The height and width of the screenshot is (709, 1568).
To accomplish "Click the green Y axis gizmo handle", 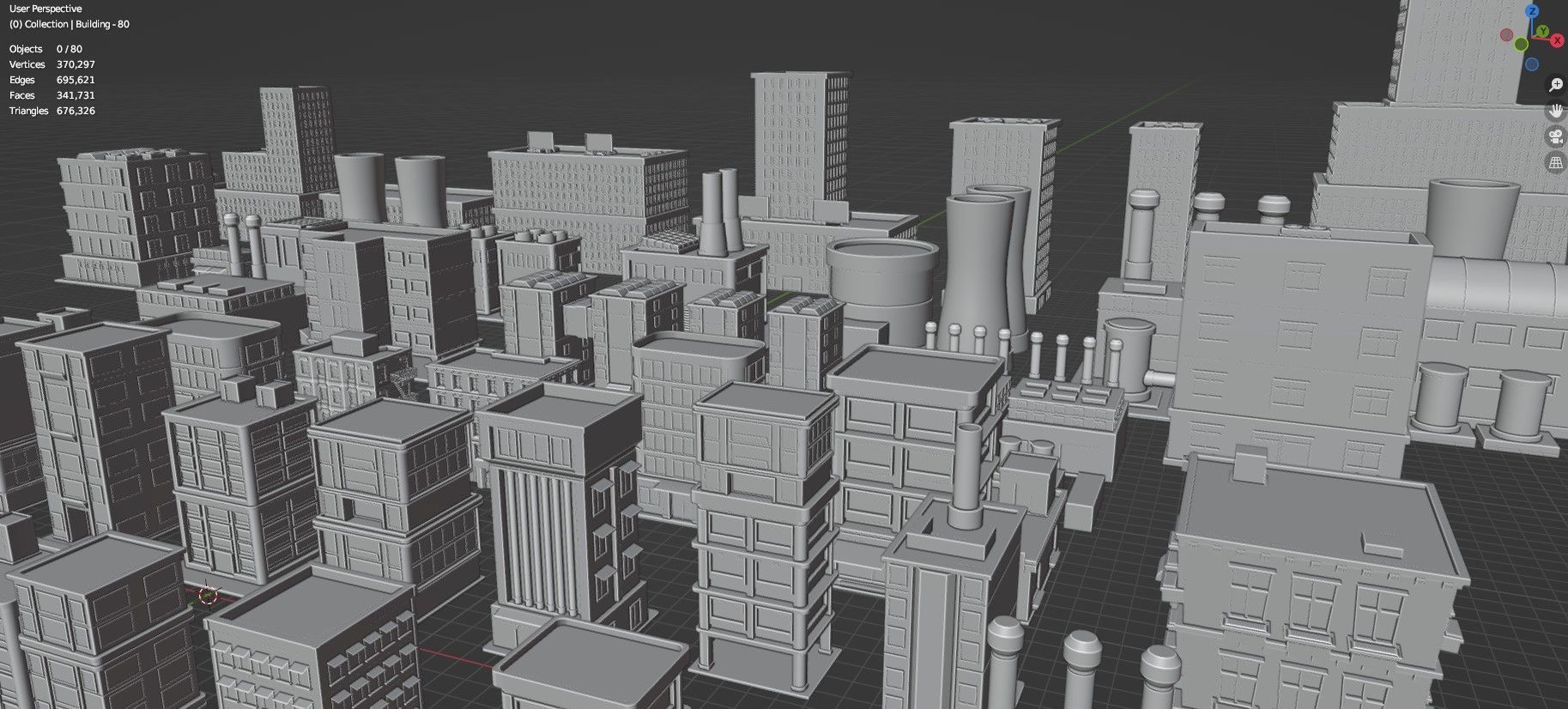I will 1542,31.
